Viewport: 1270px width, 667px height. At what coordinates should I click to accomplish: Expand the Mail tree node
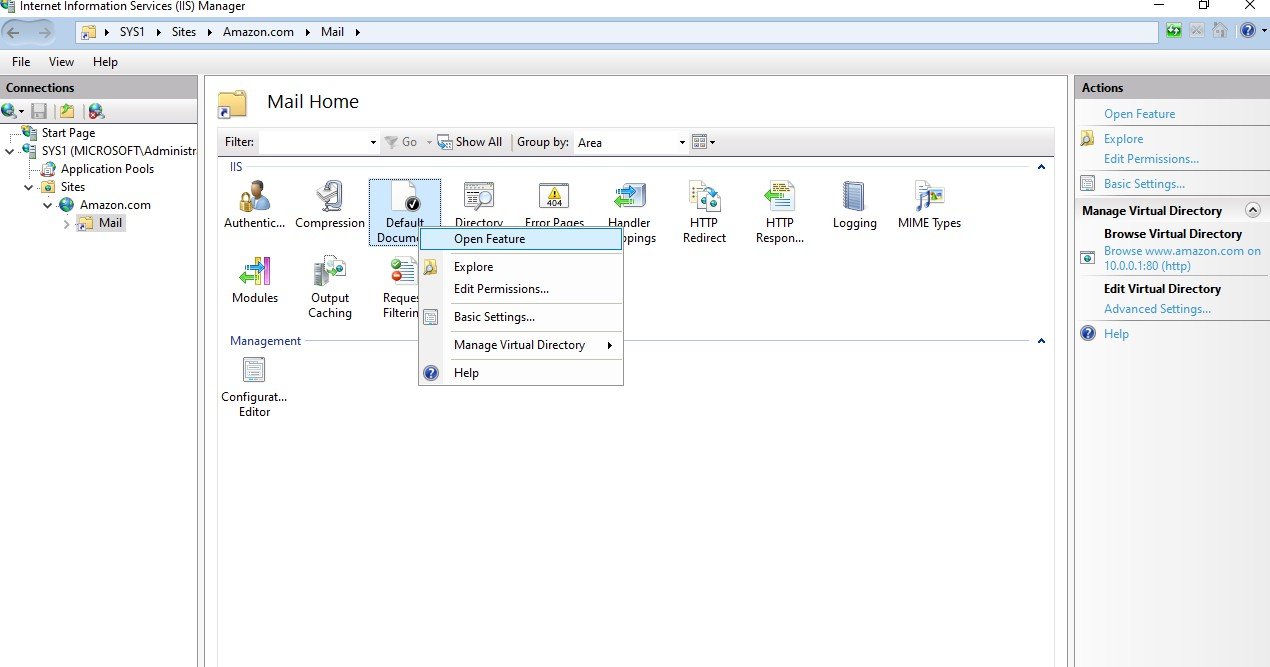coord(66,223)
